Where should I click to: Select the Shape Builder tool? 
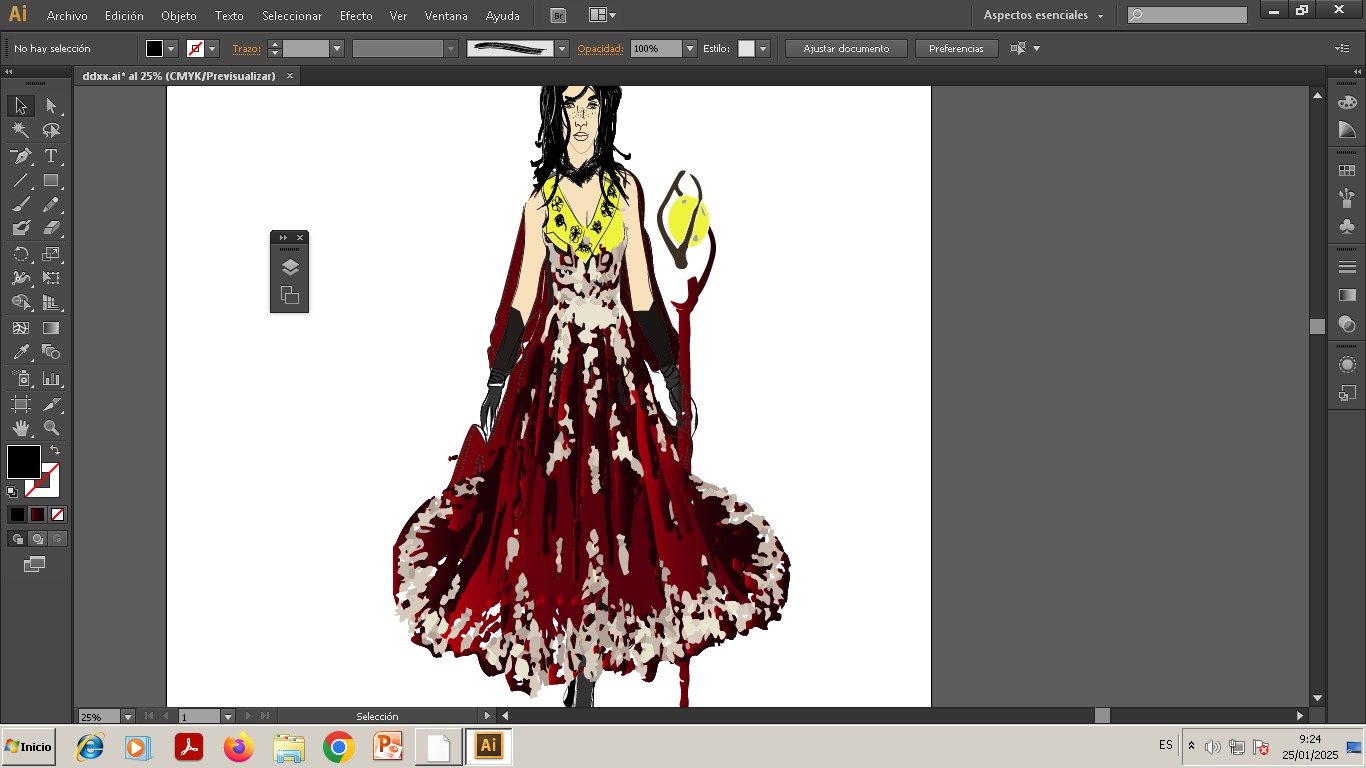point(20,303)
